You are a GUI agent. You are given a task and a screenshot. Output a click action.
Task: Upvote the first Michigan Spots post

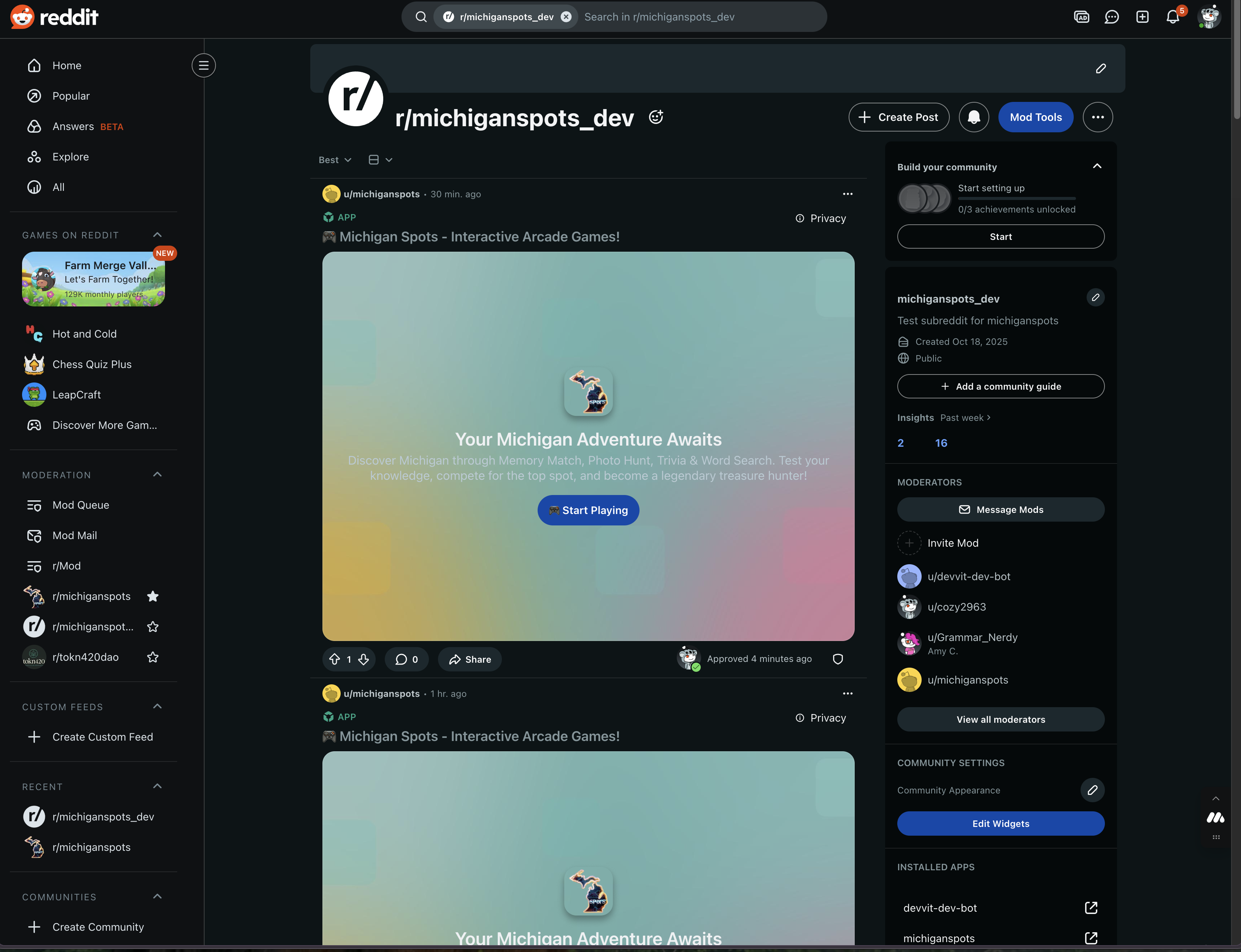click(x=335, y=659)
